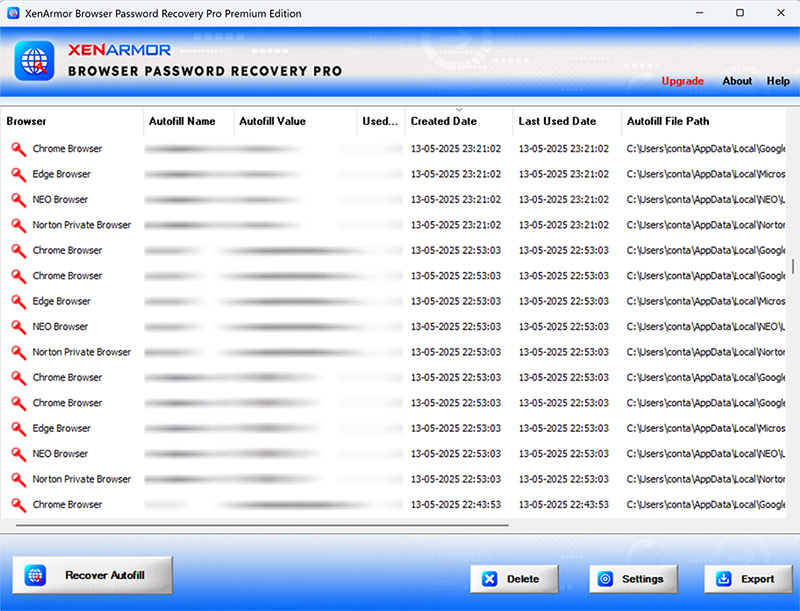Click the gear icon on the Settings button

point(606,579)
